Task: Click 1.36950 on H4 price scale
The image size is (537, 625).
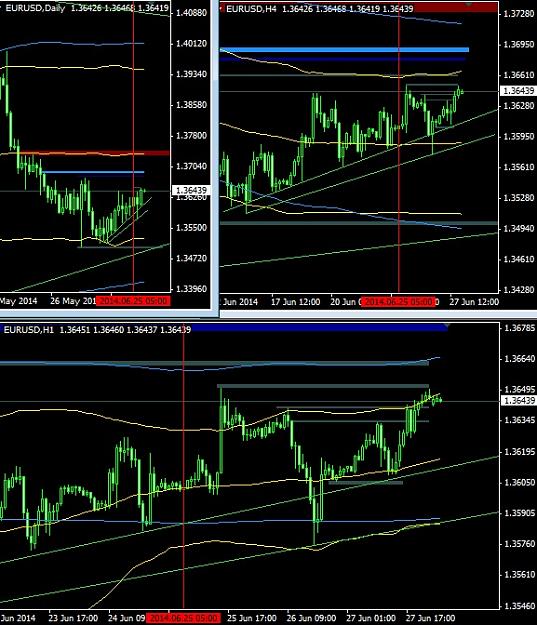Action: 519,44
